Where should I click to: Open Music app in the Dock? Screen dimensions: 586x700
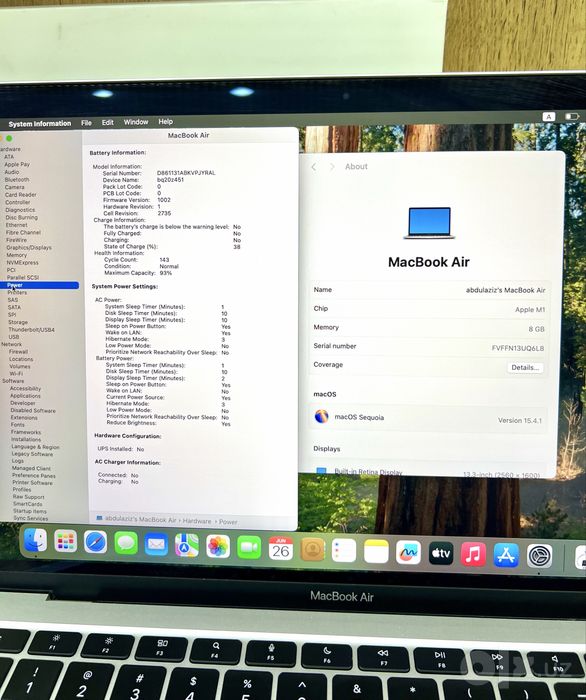click(x=473, y=554)
